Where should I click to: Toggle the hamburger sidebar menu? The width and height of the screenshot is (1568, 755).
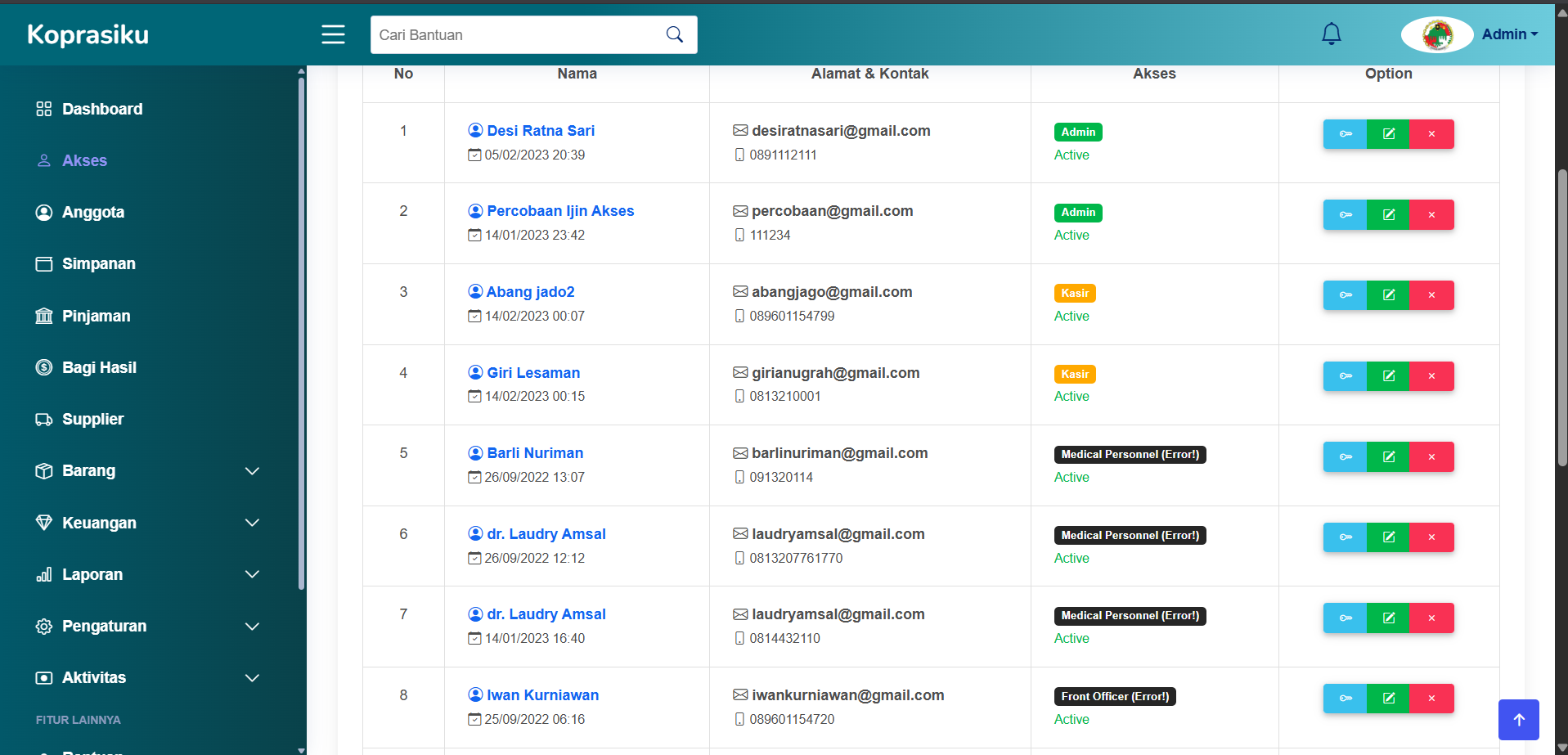pos(333,34)
